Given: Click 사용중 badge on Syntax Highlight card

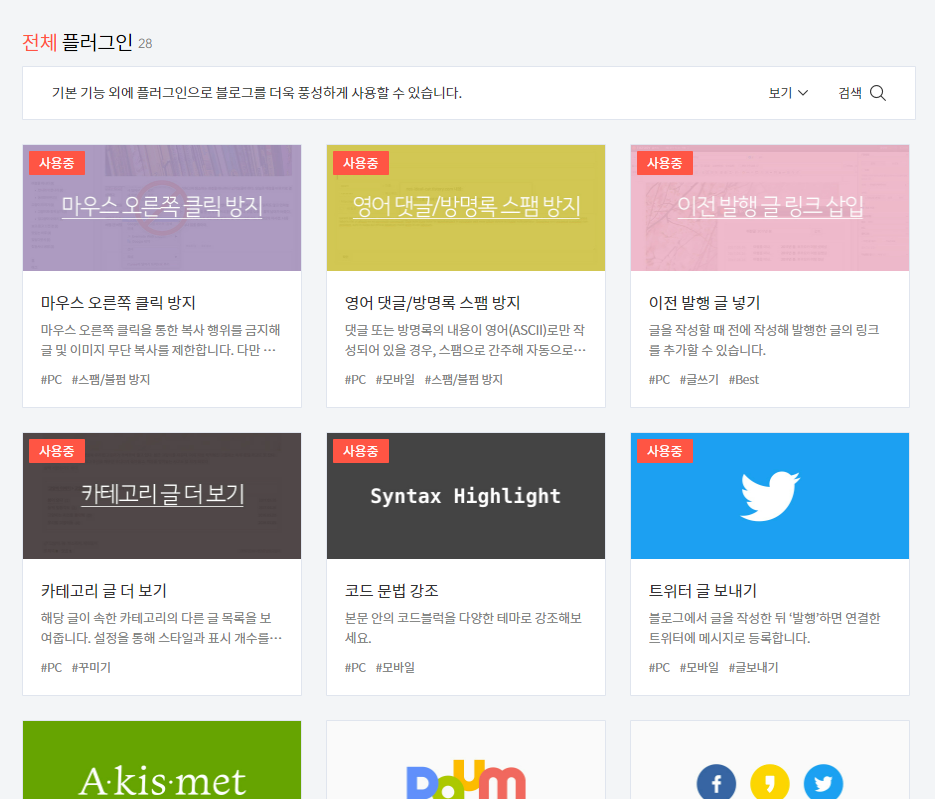Looking at the screenshot, I should pyautogui.click(x=361, y=451).
